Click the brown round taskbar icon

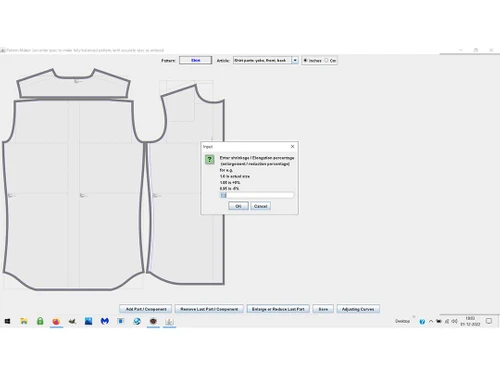(153, 321)
